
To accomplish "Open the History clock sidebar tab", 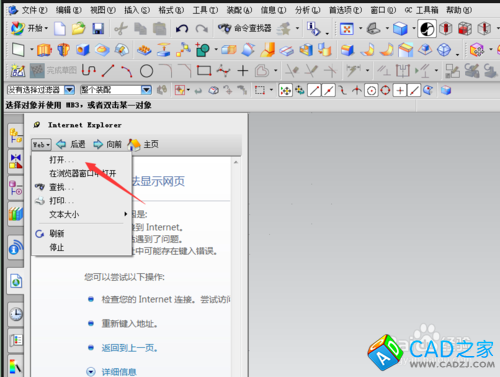I will pos(16,314).
